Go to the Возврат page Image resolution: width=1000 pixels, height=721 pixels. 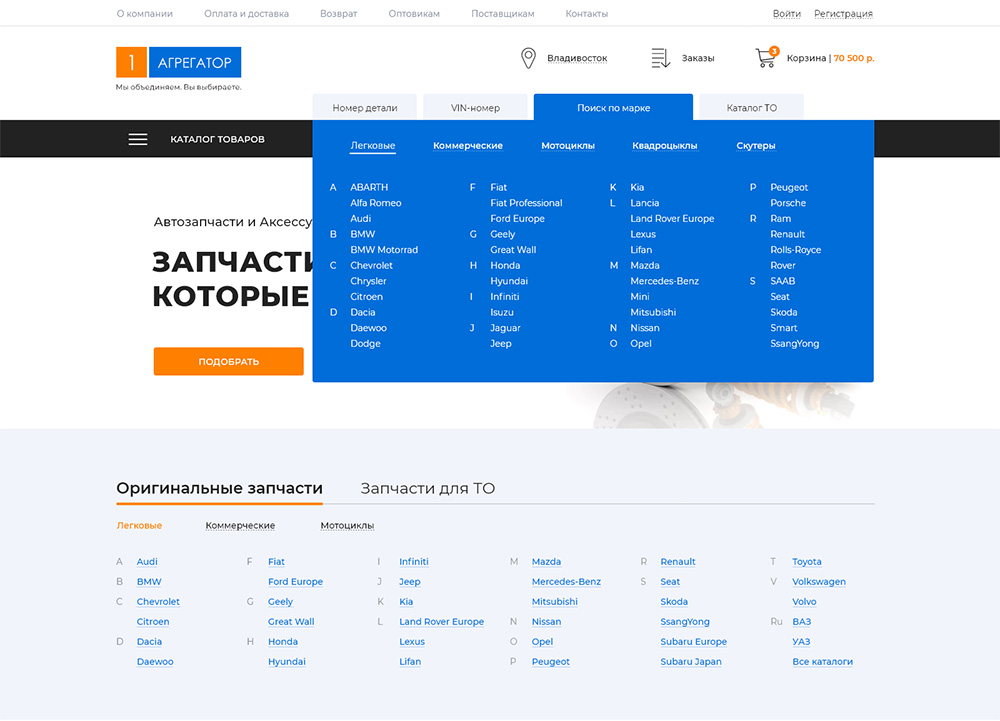point(339,13)
